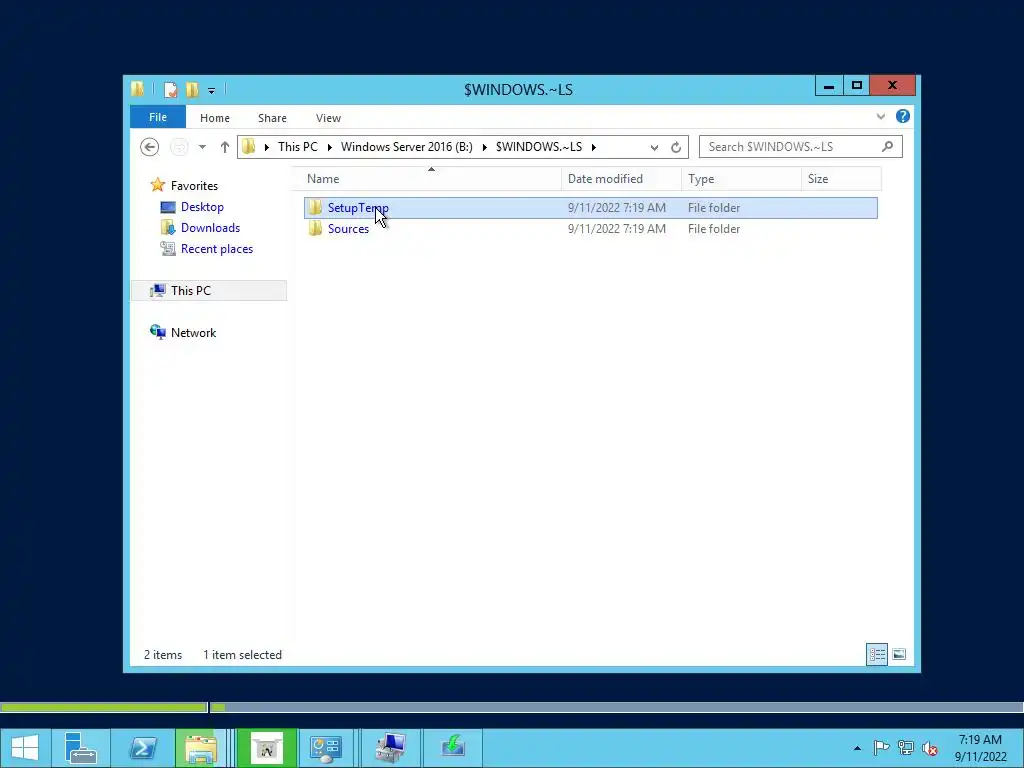This screenshot has height=768, width=1024.
Task: Select the SetupTemp folder
Action: (591, 208)
